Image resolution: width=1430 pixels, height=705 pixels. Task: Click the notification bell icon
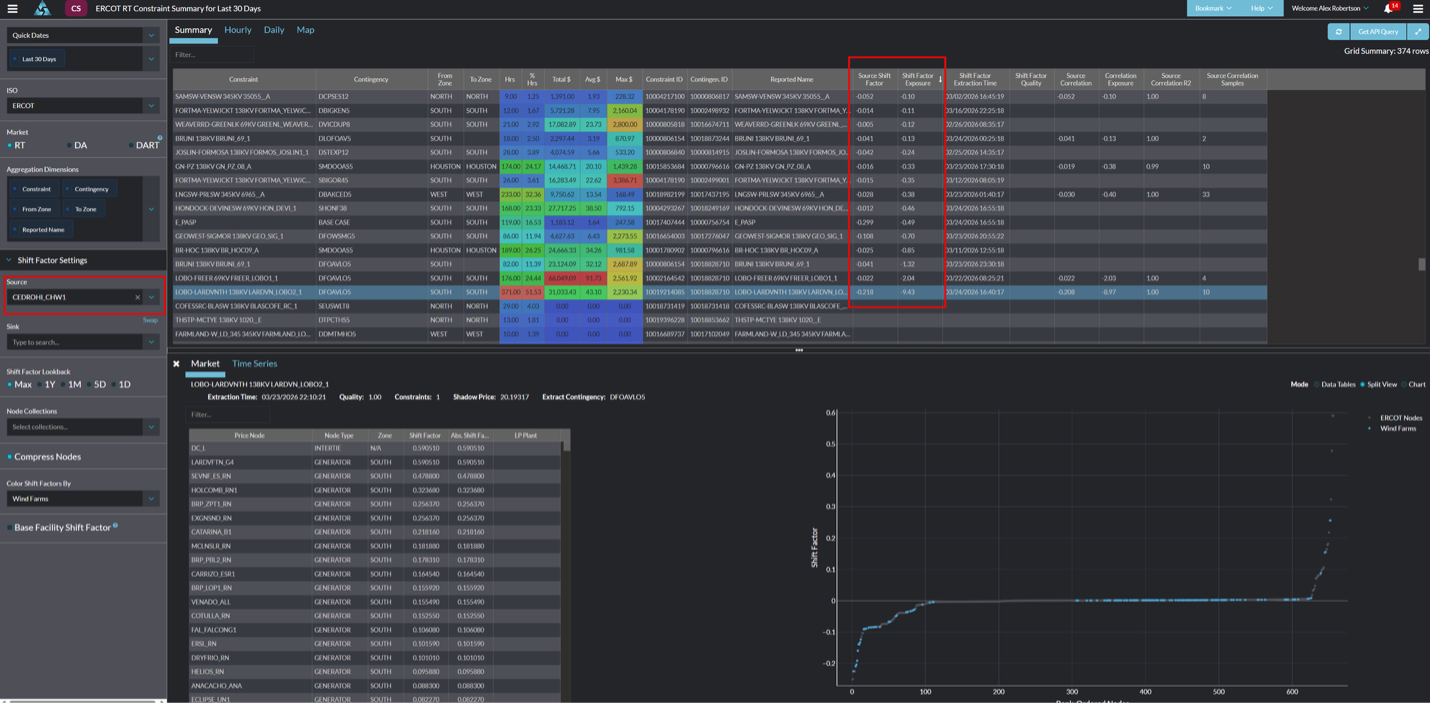1388,9
